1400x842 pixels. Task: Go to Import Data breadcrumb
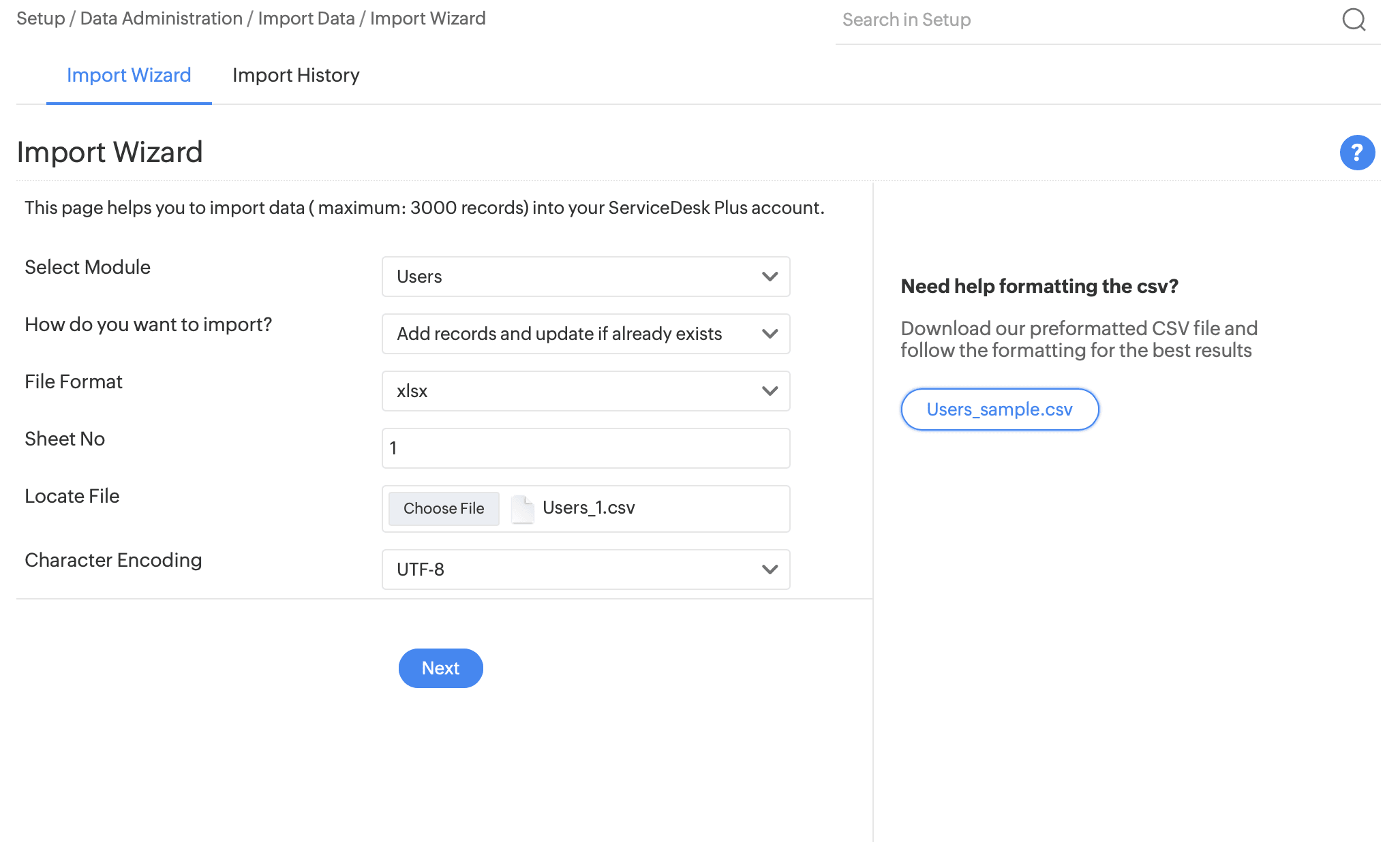click(306, 18)
